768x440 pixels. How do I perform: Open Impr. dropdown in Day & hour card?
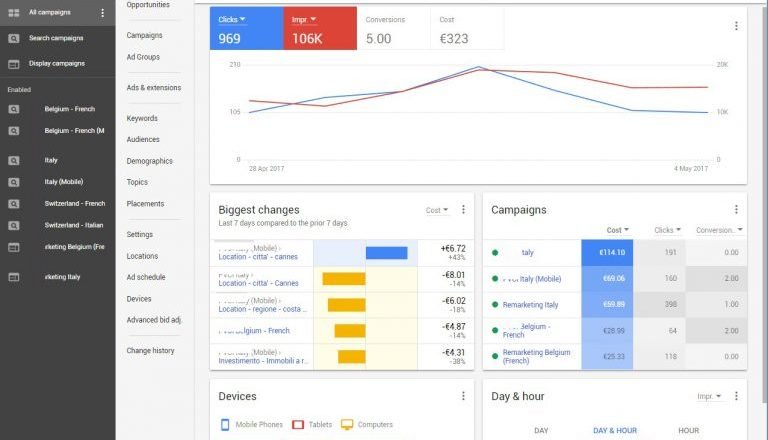709,396
